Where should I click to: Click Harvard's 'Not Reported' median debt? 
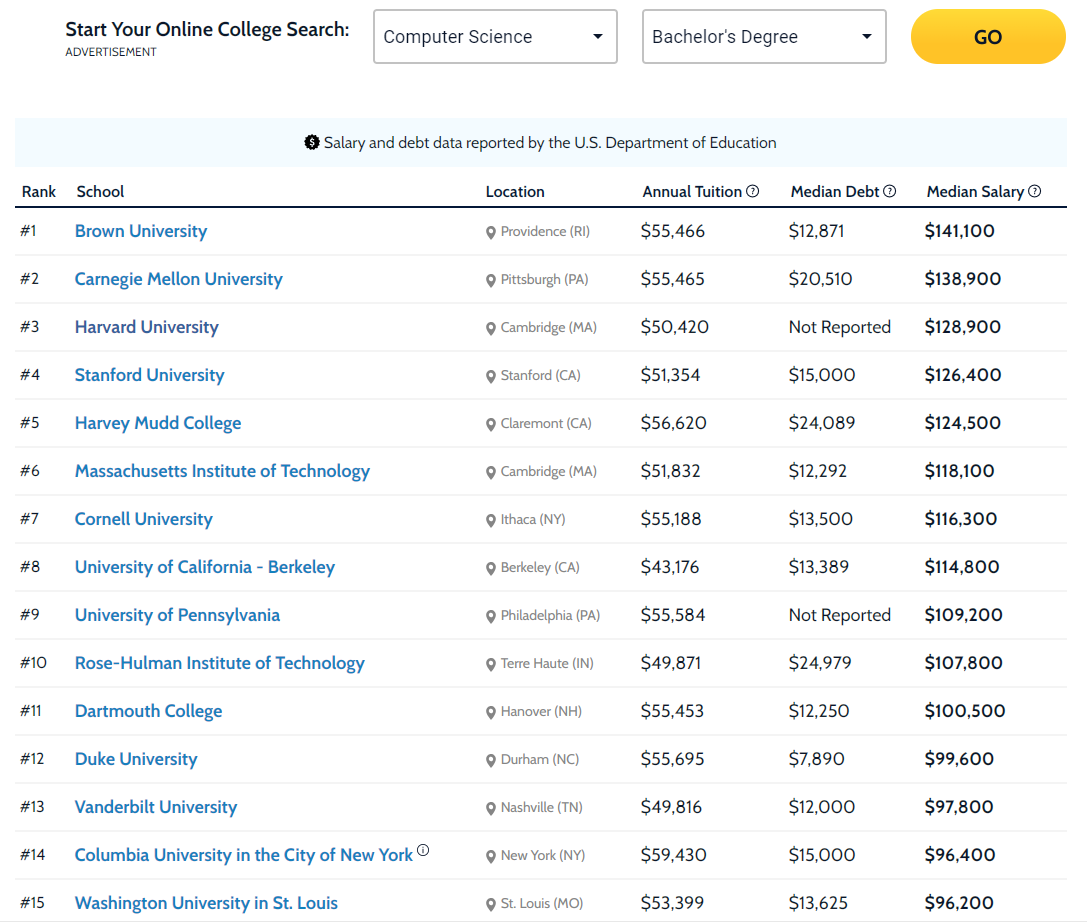[840, 327]
